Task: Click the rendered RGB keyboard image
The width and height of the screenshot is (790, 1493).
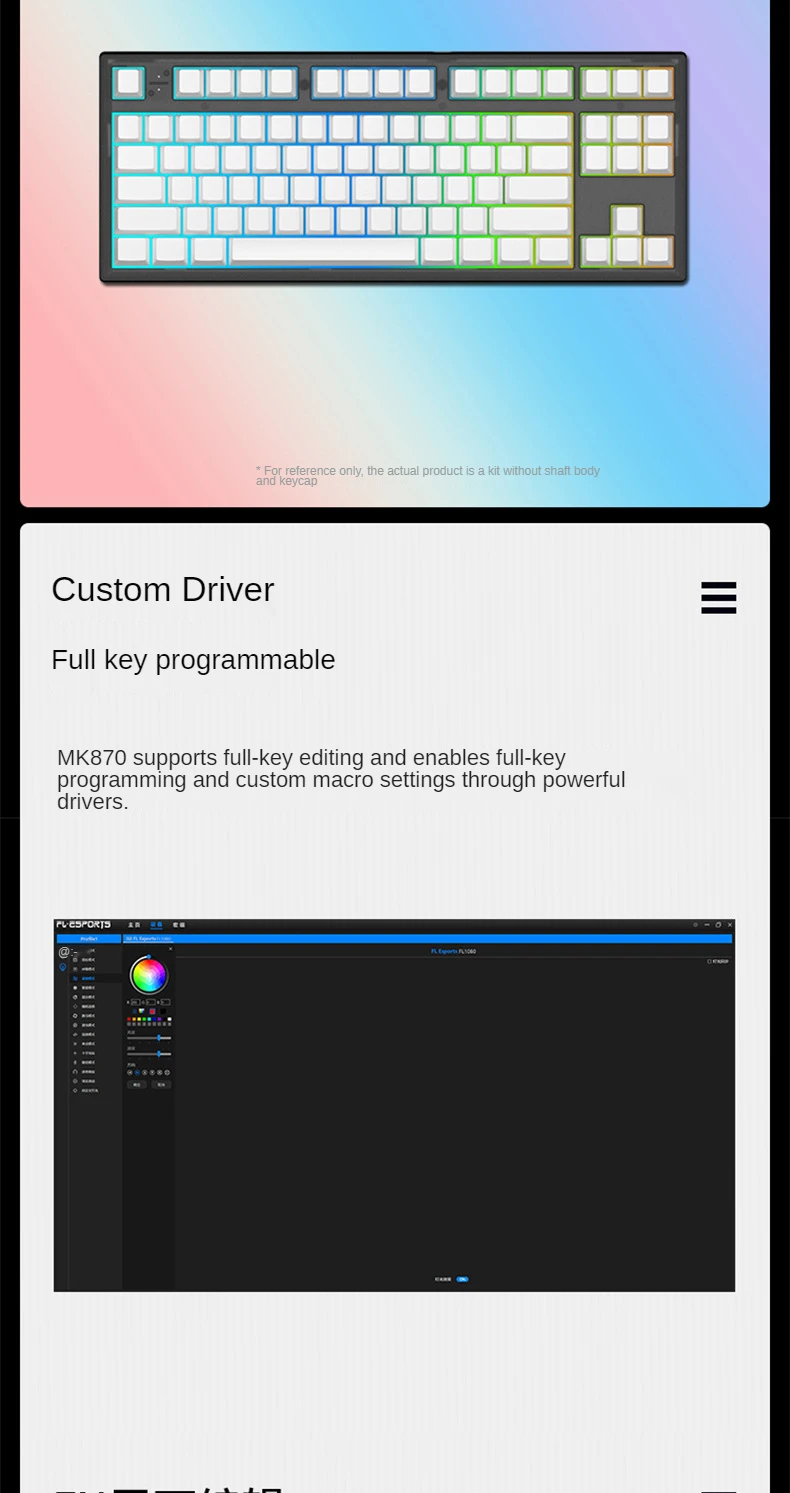Action: click(394, 168)
